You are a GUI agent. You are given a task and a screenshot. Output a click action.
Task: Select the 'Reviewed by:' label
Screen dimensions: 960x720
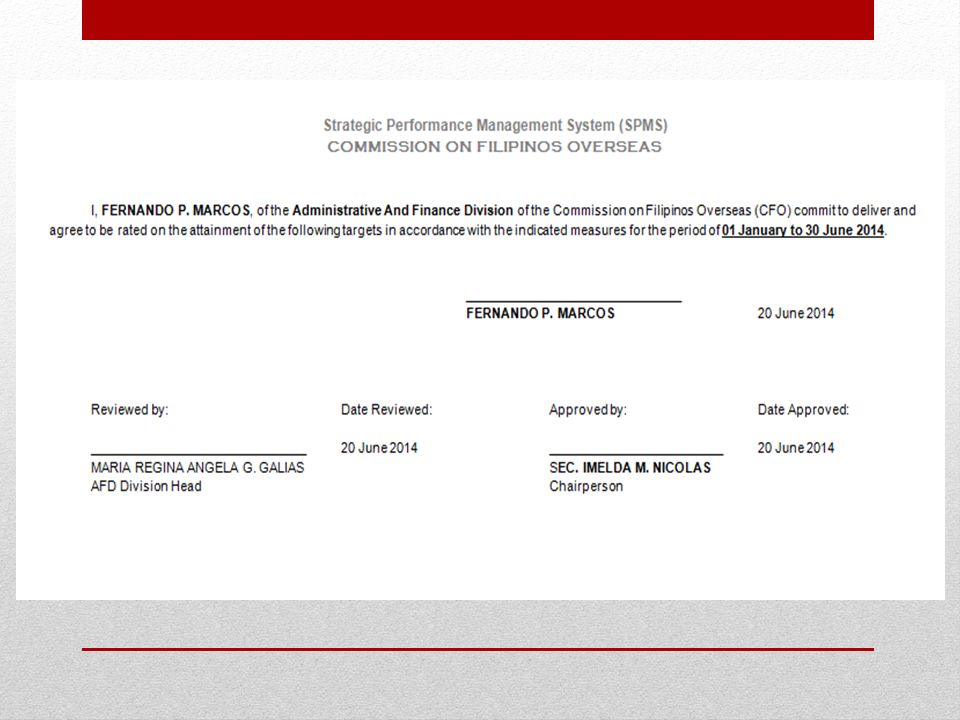[130, 410]
